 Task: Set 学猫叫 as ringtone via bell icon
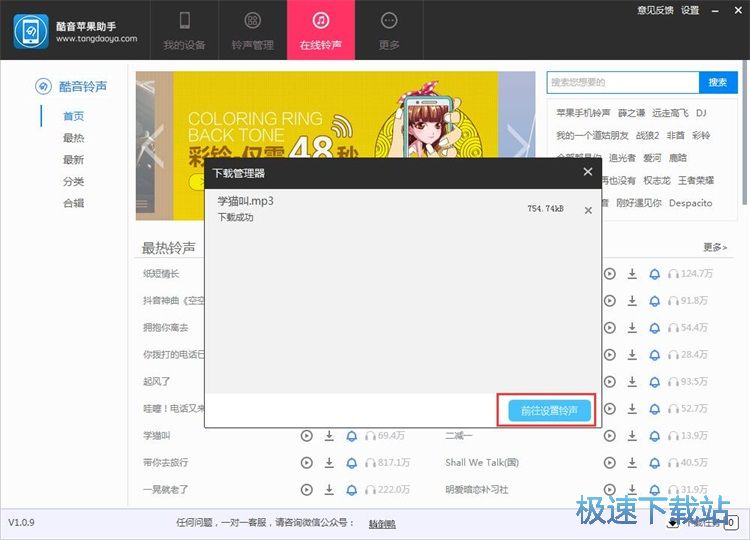[352, 436]
